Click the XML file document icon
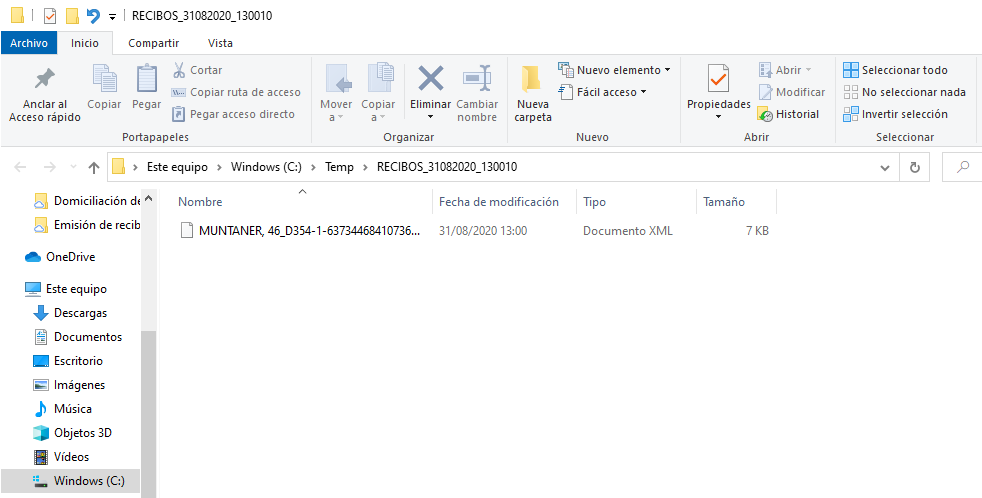The image size is (982, 498). click(x=187, y=231)
